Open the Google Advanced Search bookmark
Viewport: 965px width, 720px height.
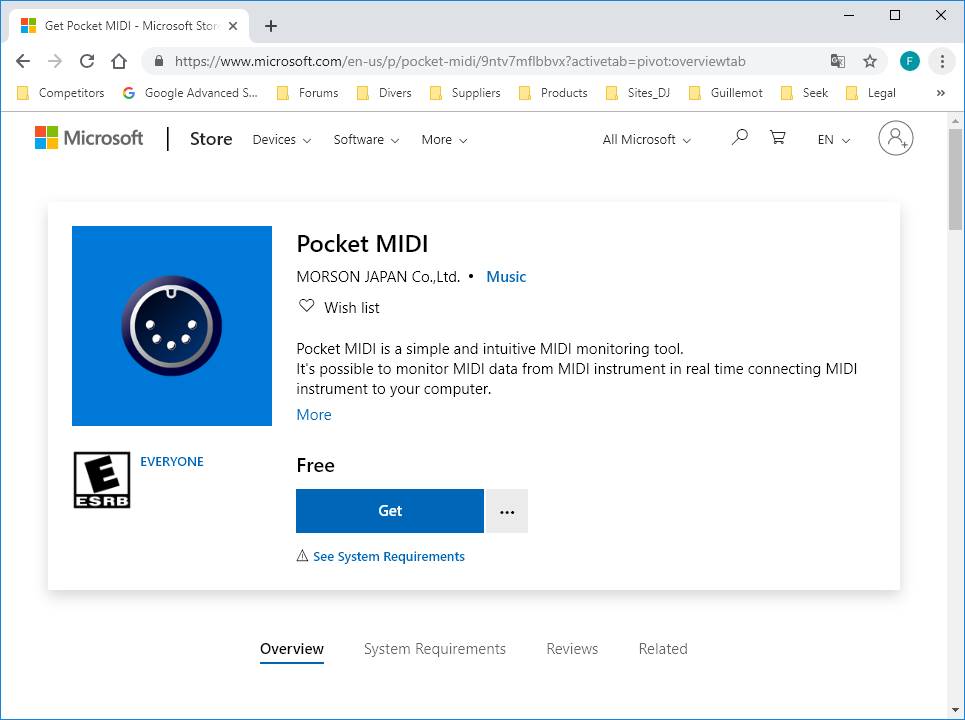(x=190, y=93)
